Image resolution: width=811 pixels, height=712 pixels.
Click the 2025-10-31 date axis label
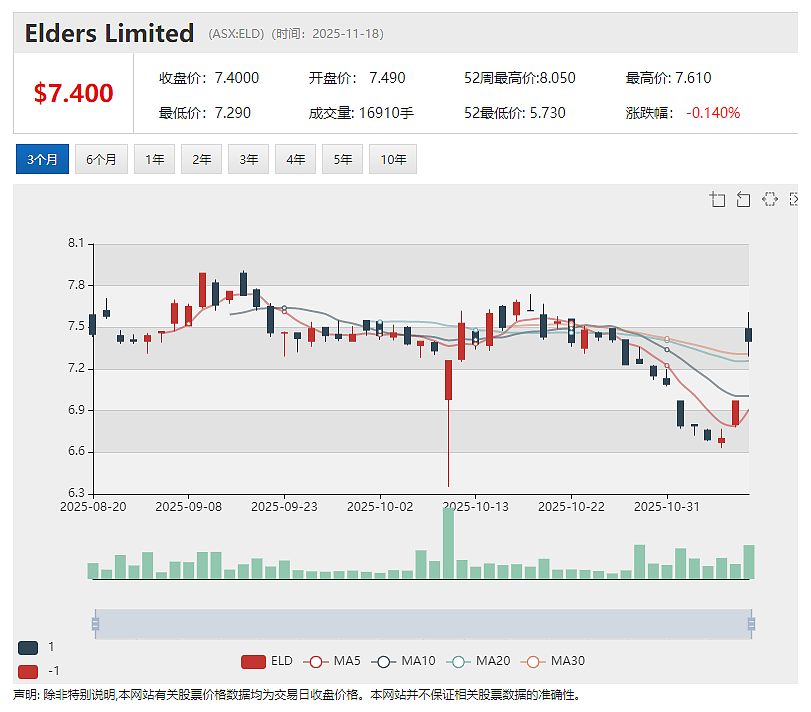667,507
